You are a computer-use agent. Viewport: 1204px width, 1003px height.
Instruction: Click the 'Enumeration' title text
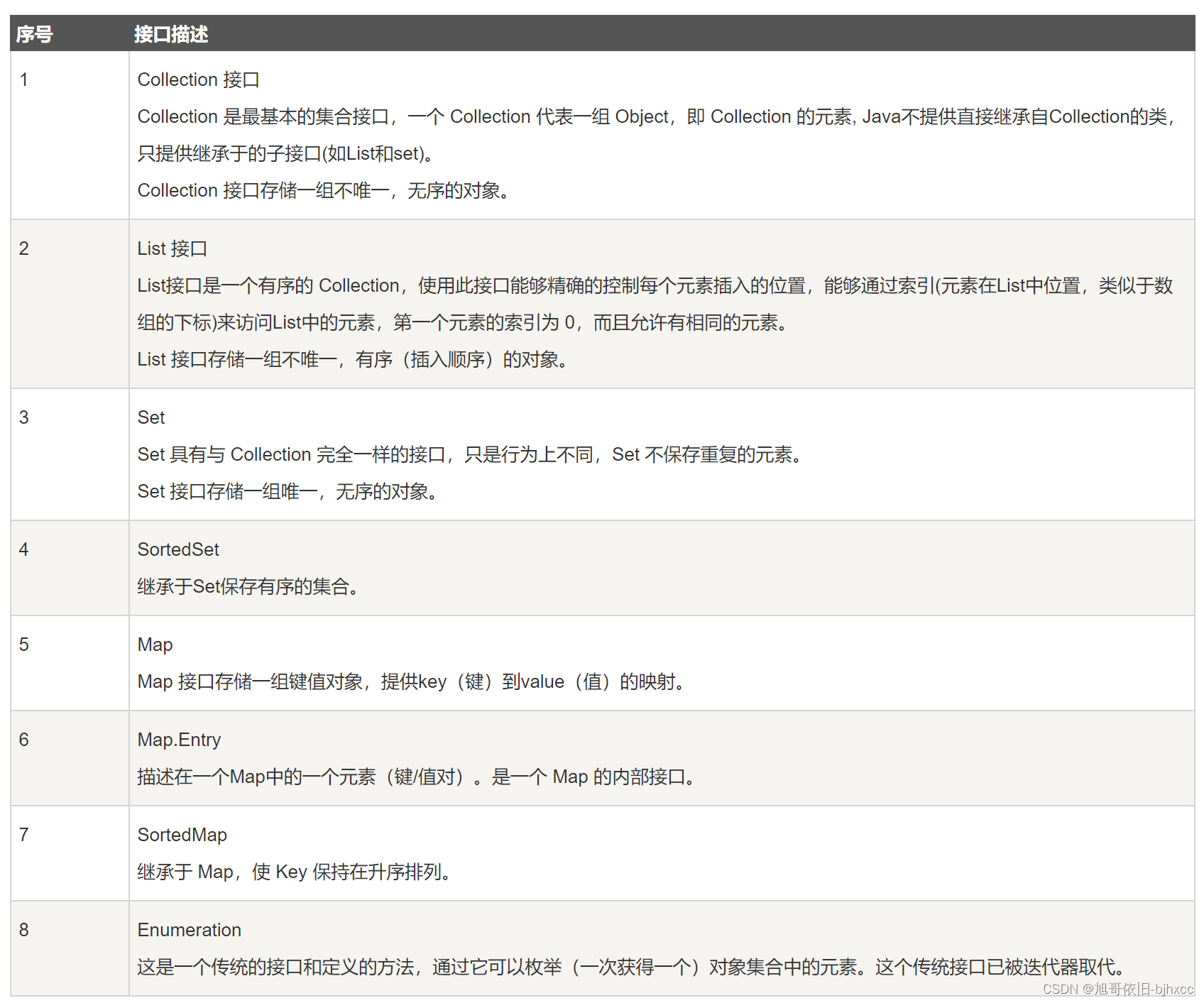(x=190, y=930)
